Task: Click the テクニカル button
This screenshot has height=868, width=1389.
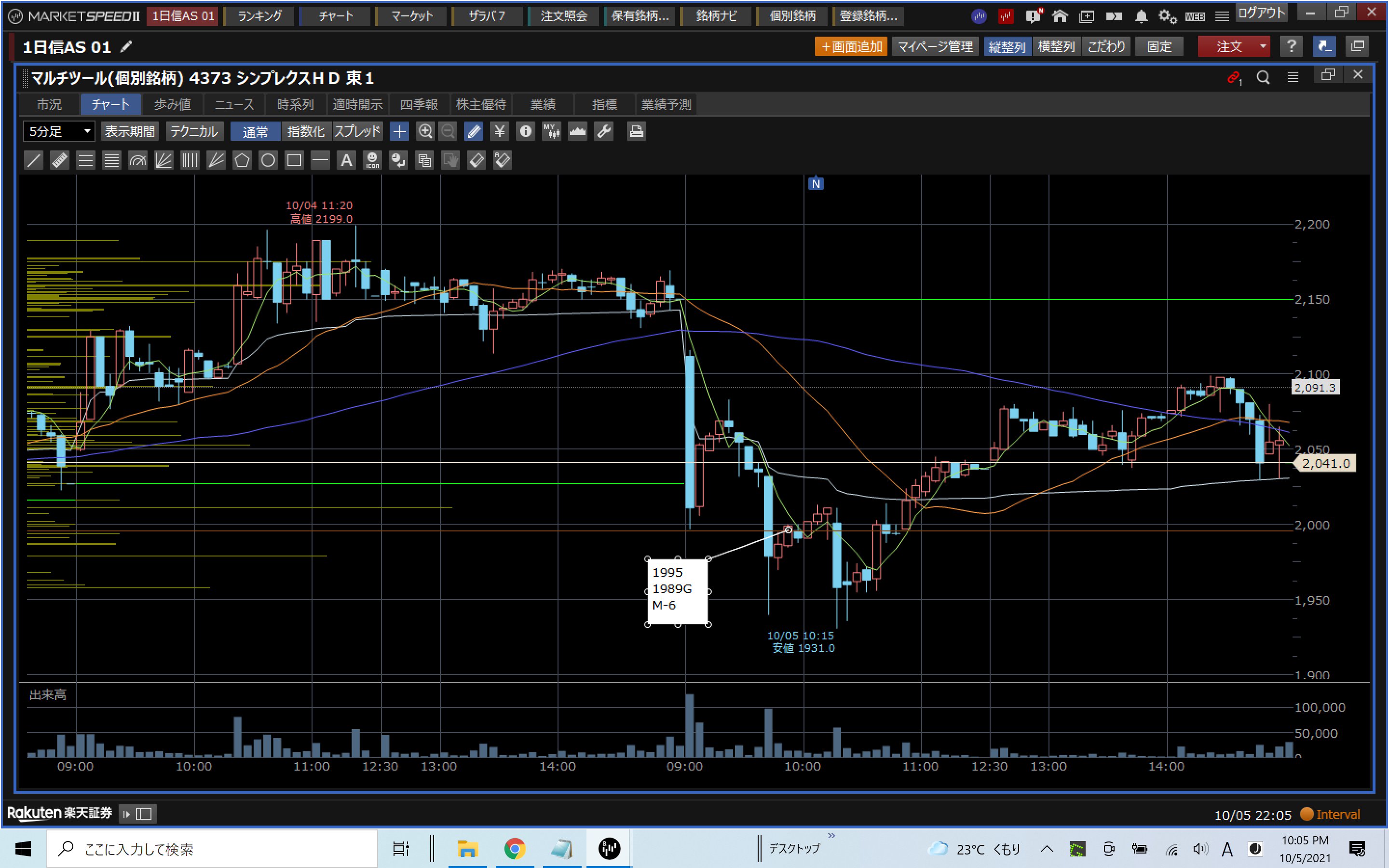Action: 194,132
